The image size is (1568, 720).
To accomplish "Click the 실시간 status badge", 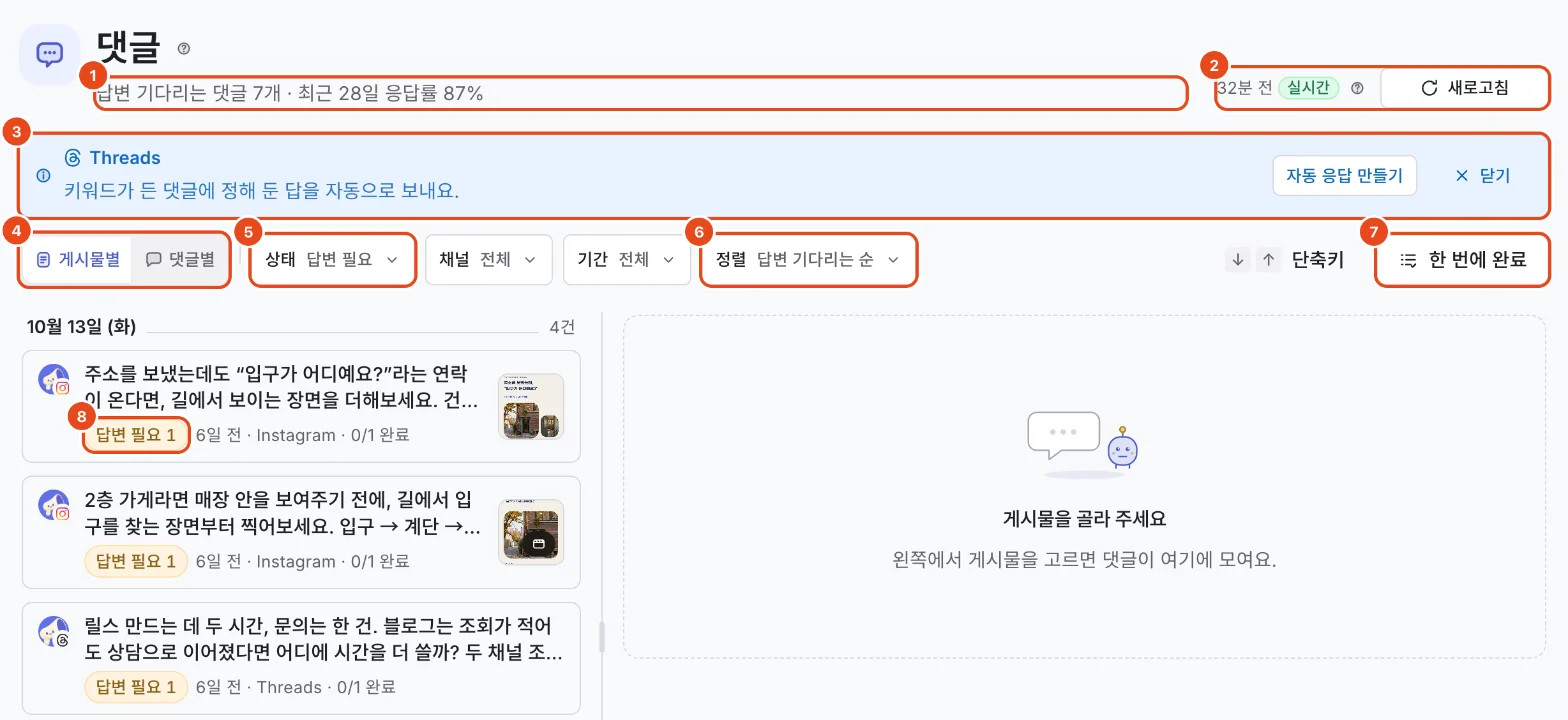I will [x=1309, y=88].
